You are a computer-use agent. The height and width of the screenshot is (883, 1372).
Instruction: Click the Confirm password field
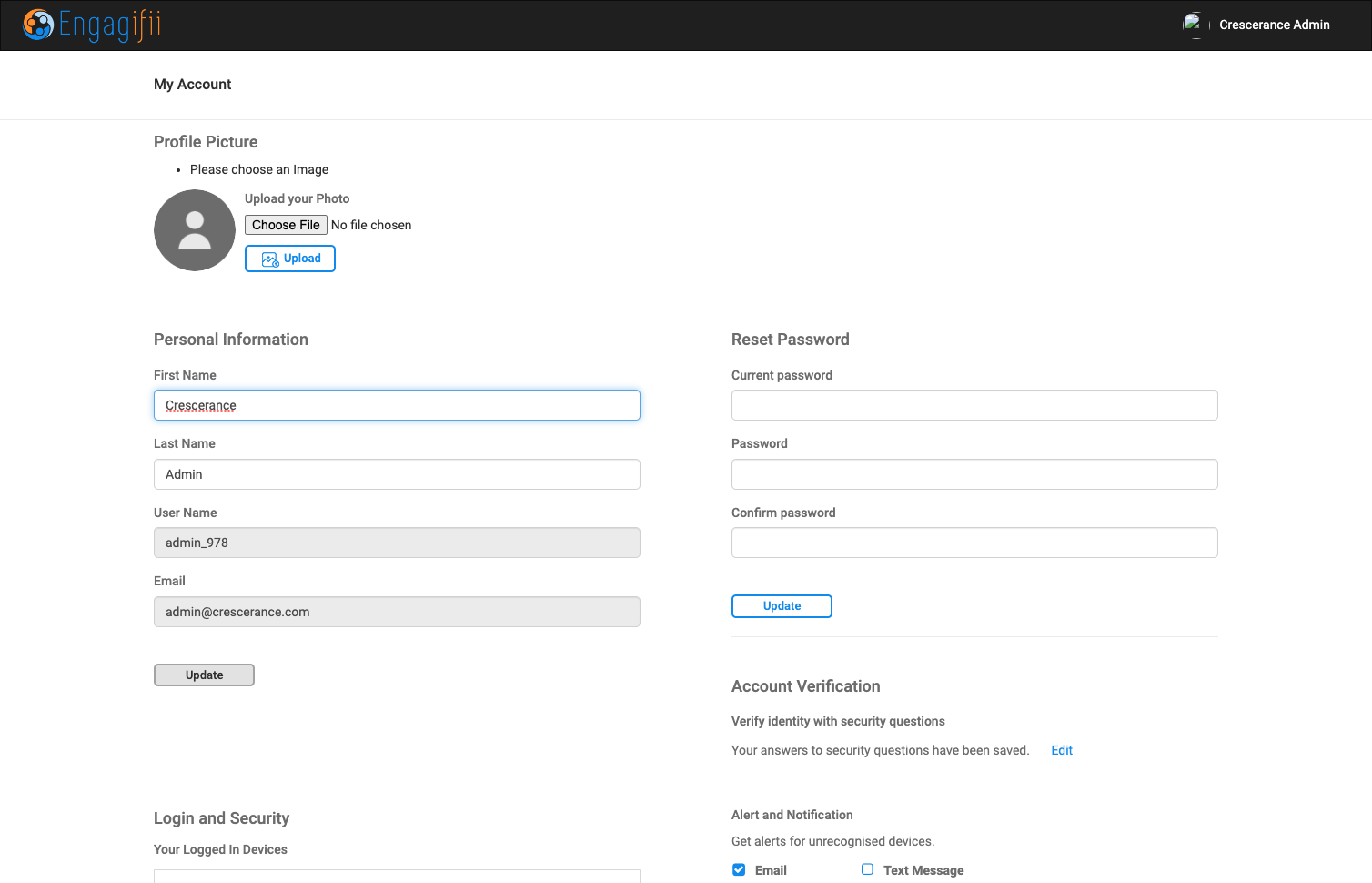pyautogui.click(x=974, y=543)
